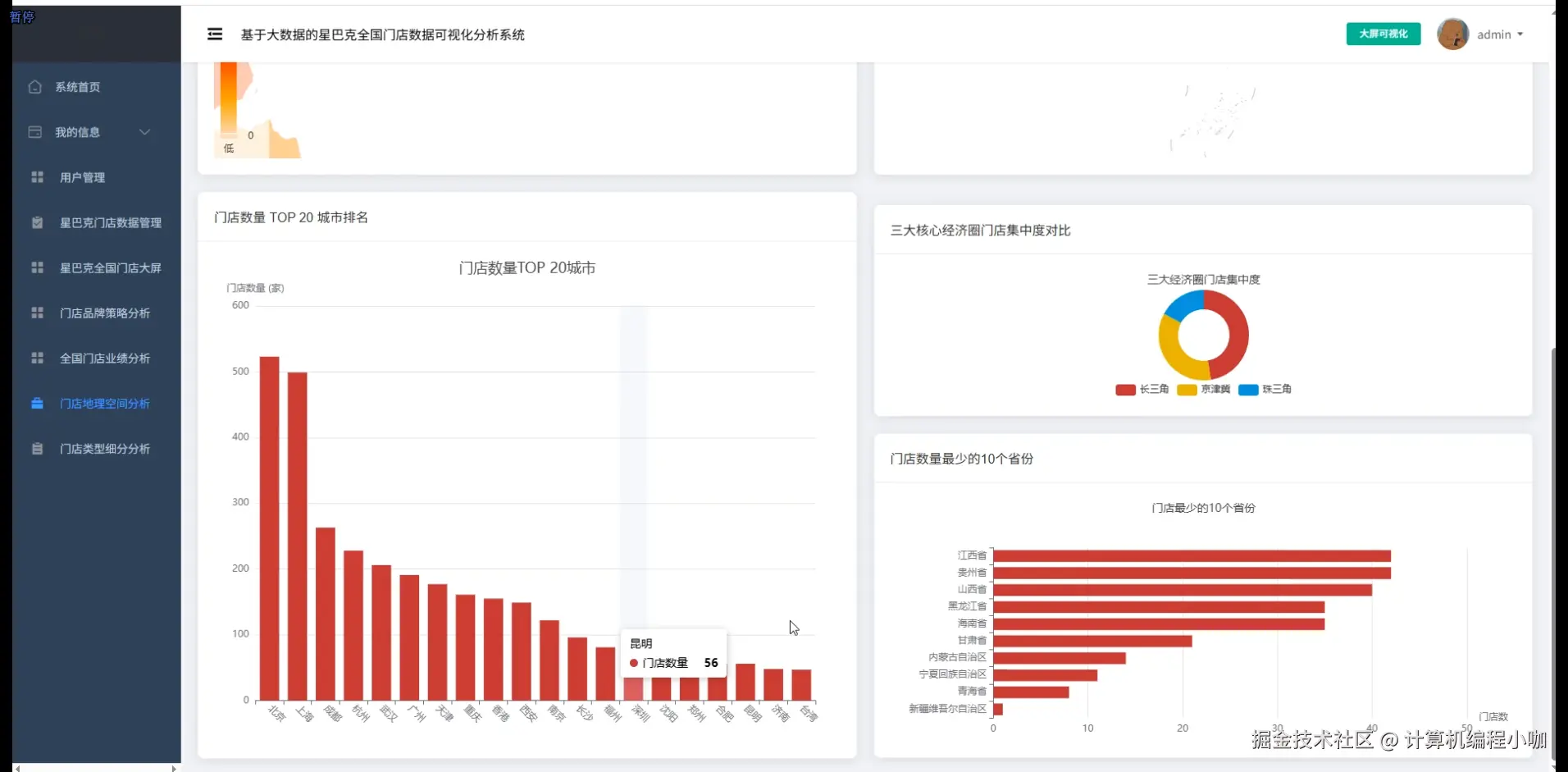This screenshot has height=772, width=1568.
Task: Toggle 长三角 legend in donut chart
Action: [x=1142, y=389]
